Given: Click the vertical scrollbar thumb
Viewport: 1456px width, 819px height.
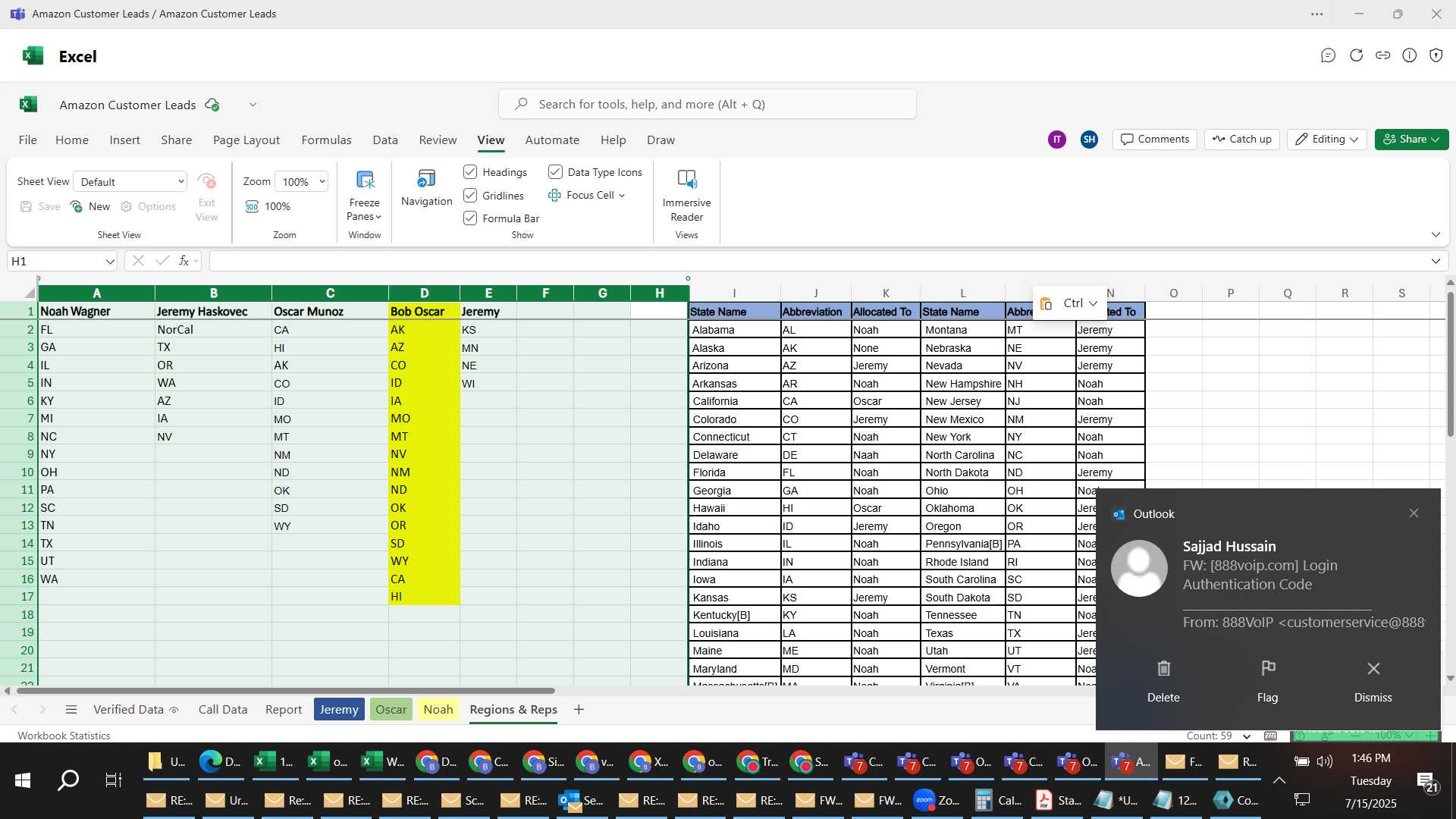Looking at the screenshot, I should [1450, 364].
